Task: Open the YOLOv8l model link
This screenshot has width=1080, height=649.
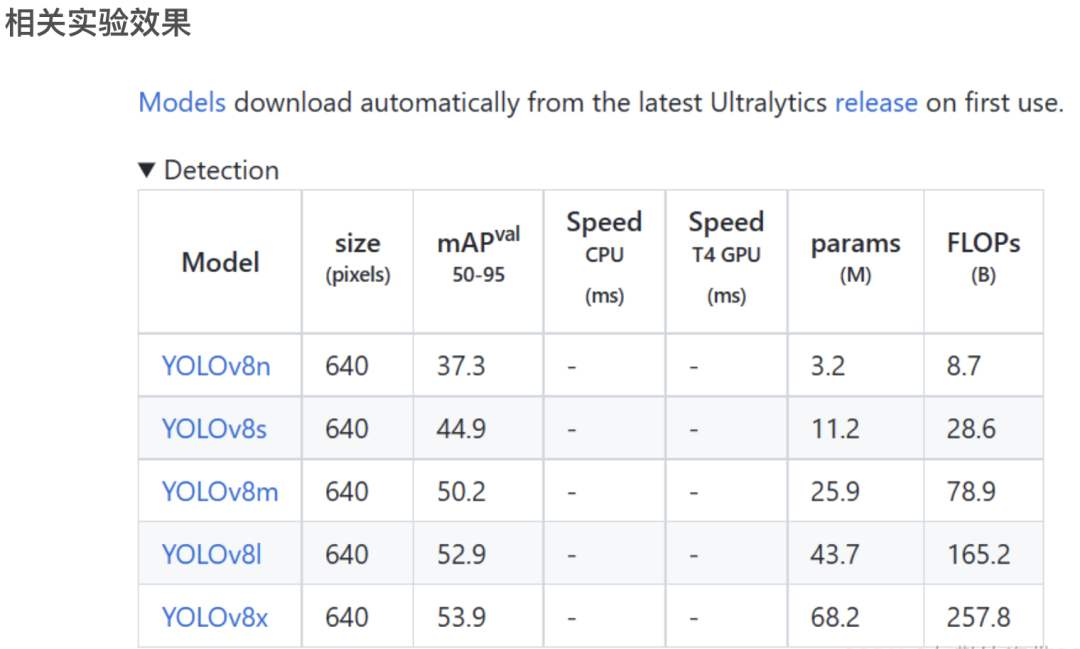Action: [212, 555]
